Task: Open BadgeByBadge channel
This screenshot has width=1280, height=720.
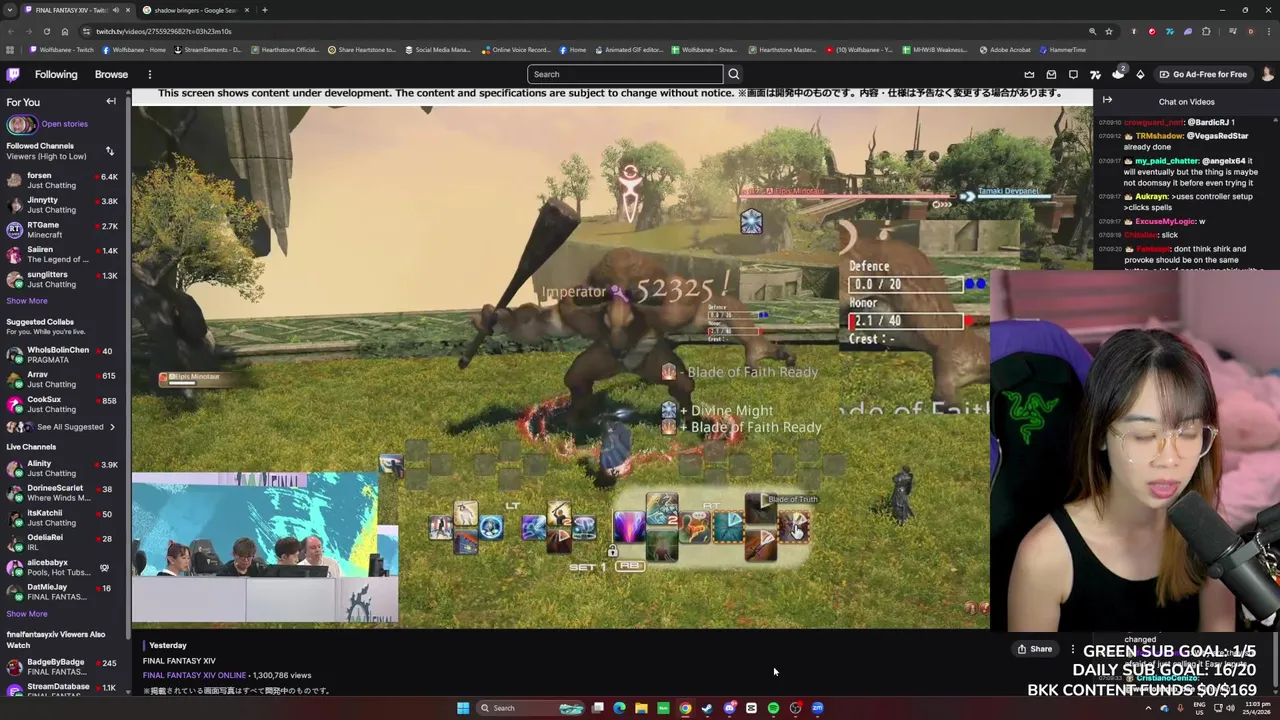Action: [62, 666]
